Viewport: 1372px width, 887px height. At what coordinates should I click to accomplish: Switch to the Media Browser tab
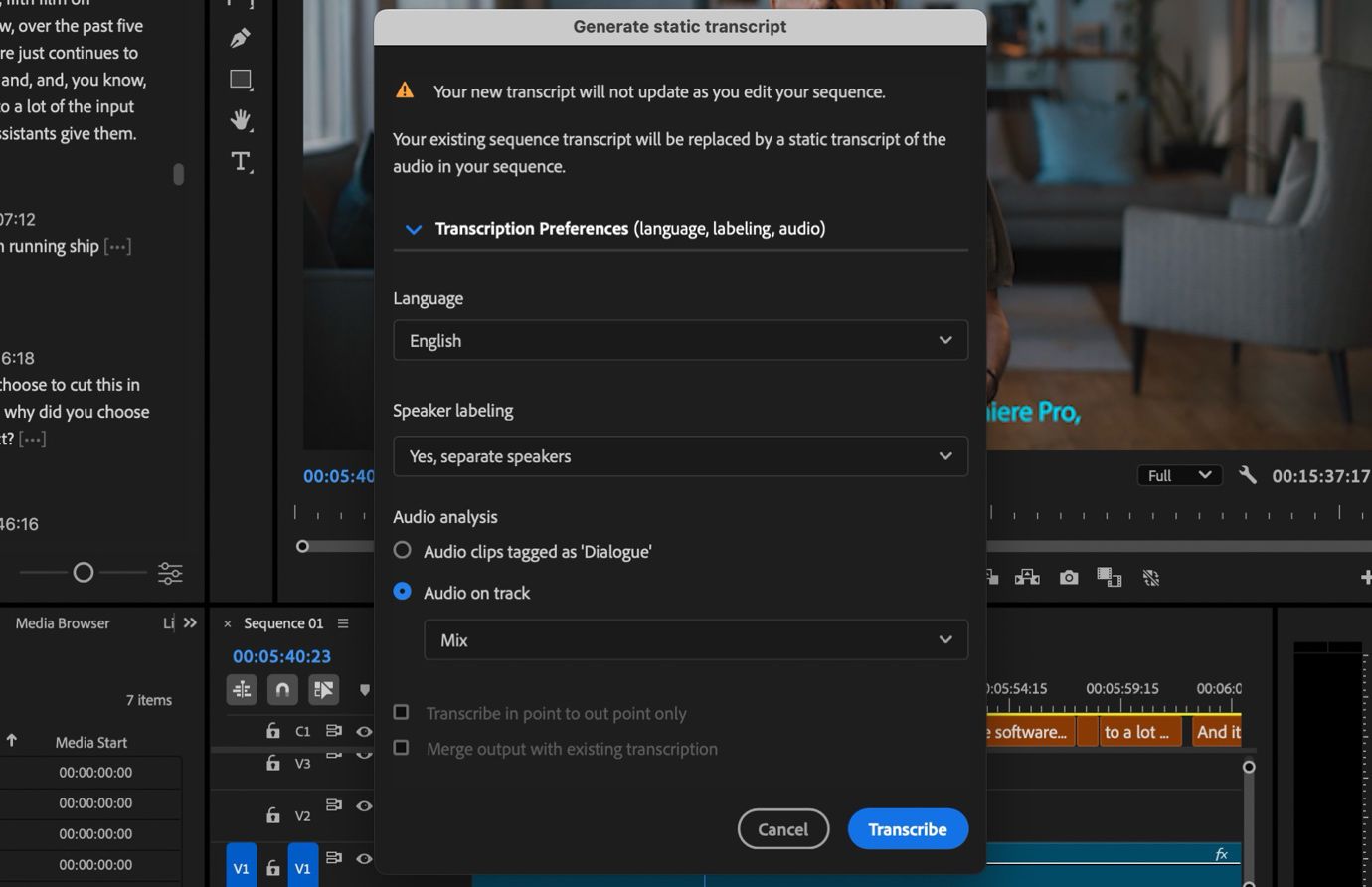(x=61, y=623)
